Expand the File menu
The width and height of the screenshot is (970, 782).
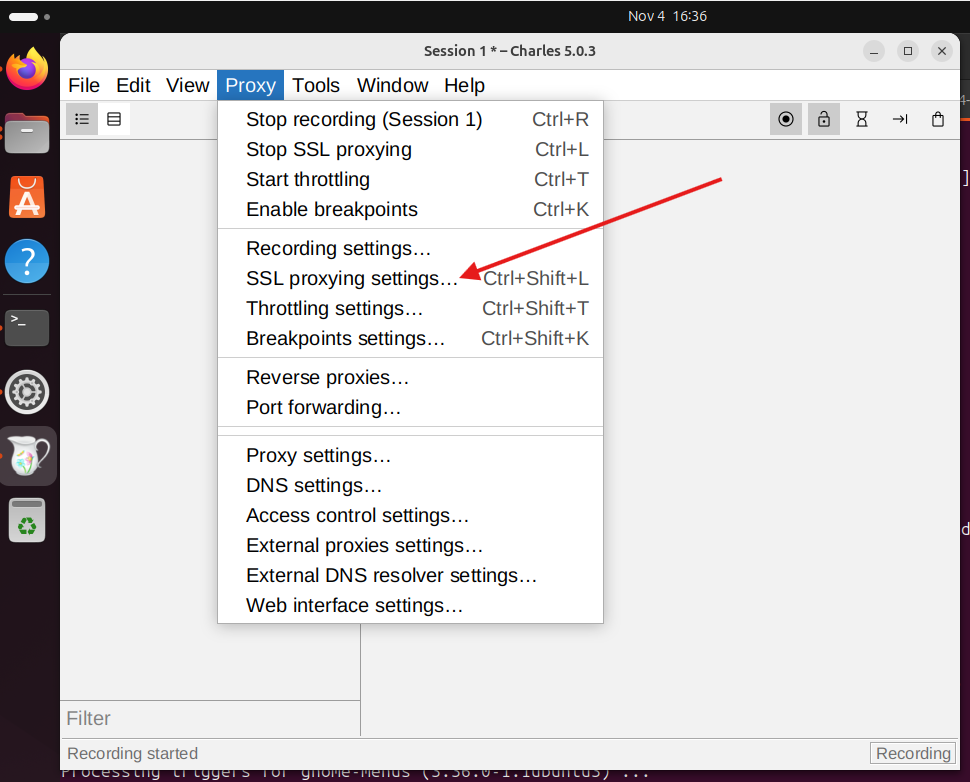click(84, 86)
